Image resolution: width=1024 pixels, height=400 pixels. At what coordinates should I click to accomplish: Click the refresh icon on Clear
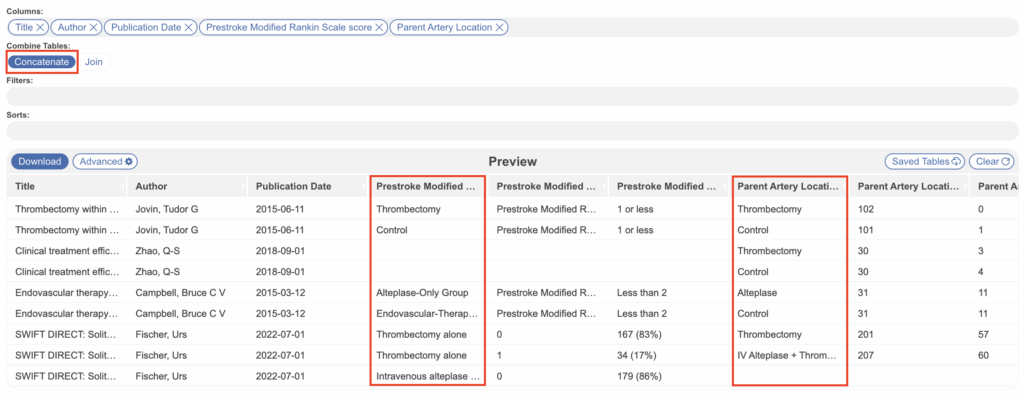[1006, 161]
